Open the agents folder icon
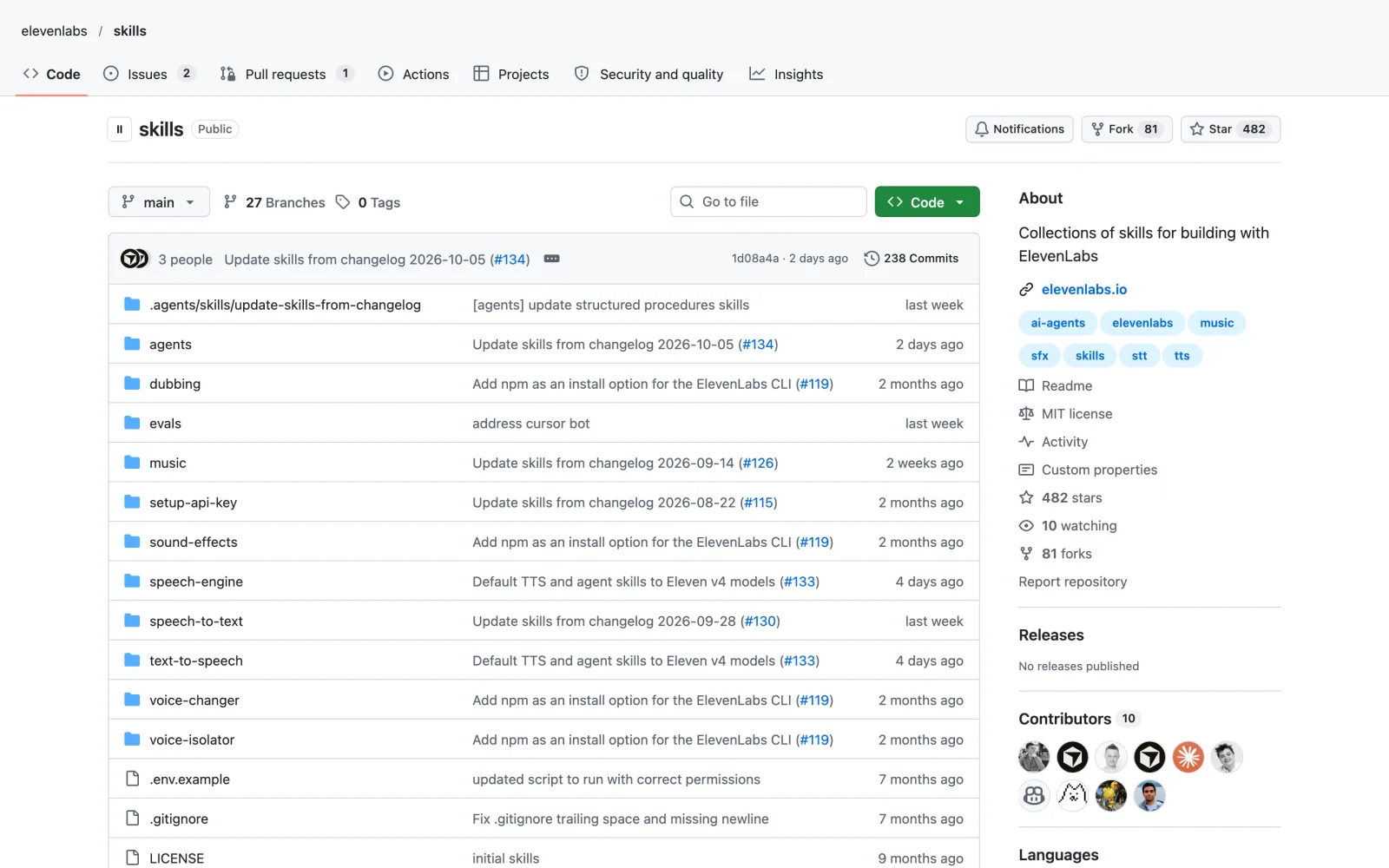The height and width of the screenshot is (868, 1389). [132, 344]
